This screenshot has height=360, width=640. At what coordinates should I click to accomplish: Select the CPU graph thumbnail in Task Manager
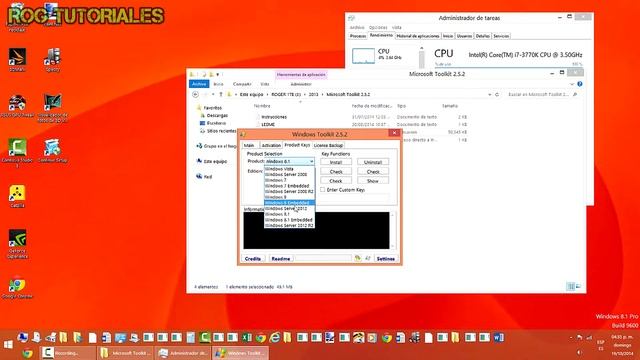point(363,56)
